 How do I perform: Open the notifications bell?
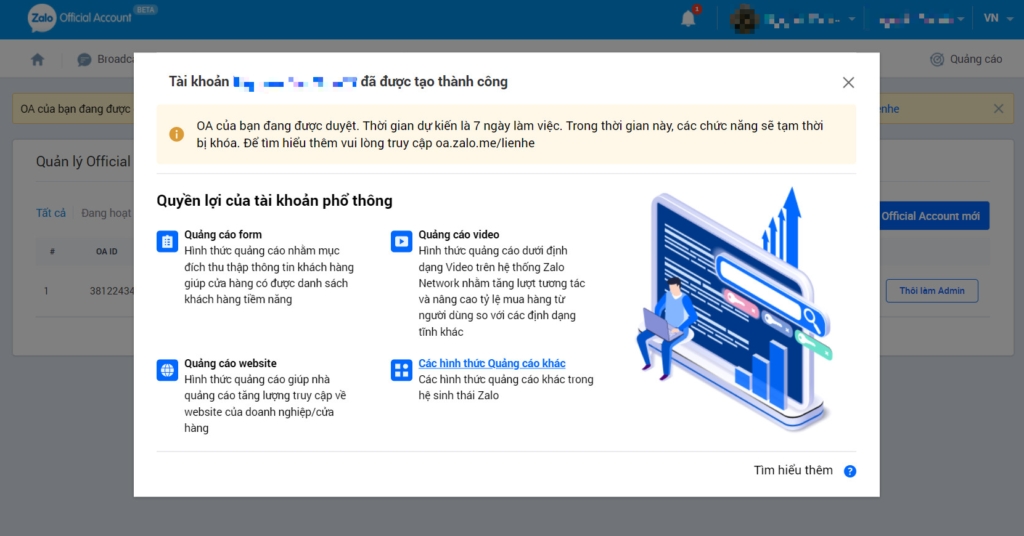click(688, 19)
